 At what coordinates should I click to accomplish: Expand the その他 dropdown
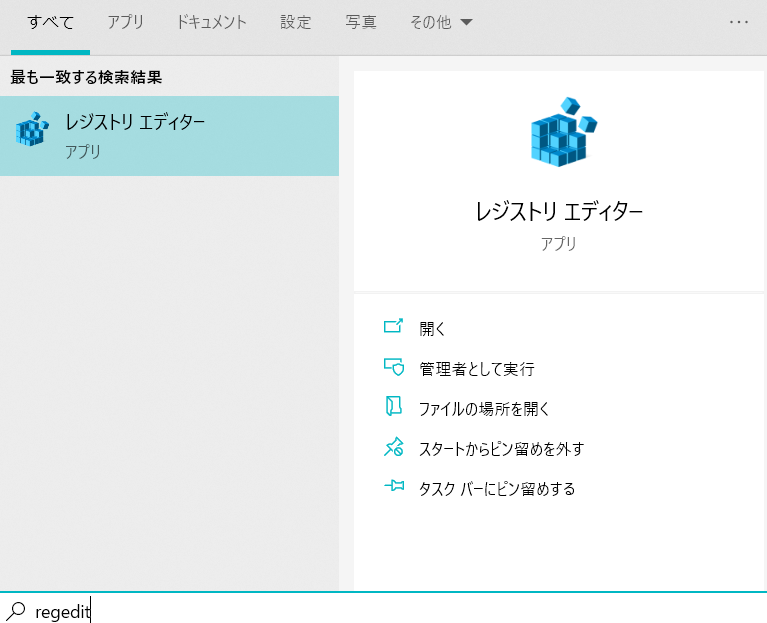click(441, 22)
